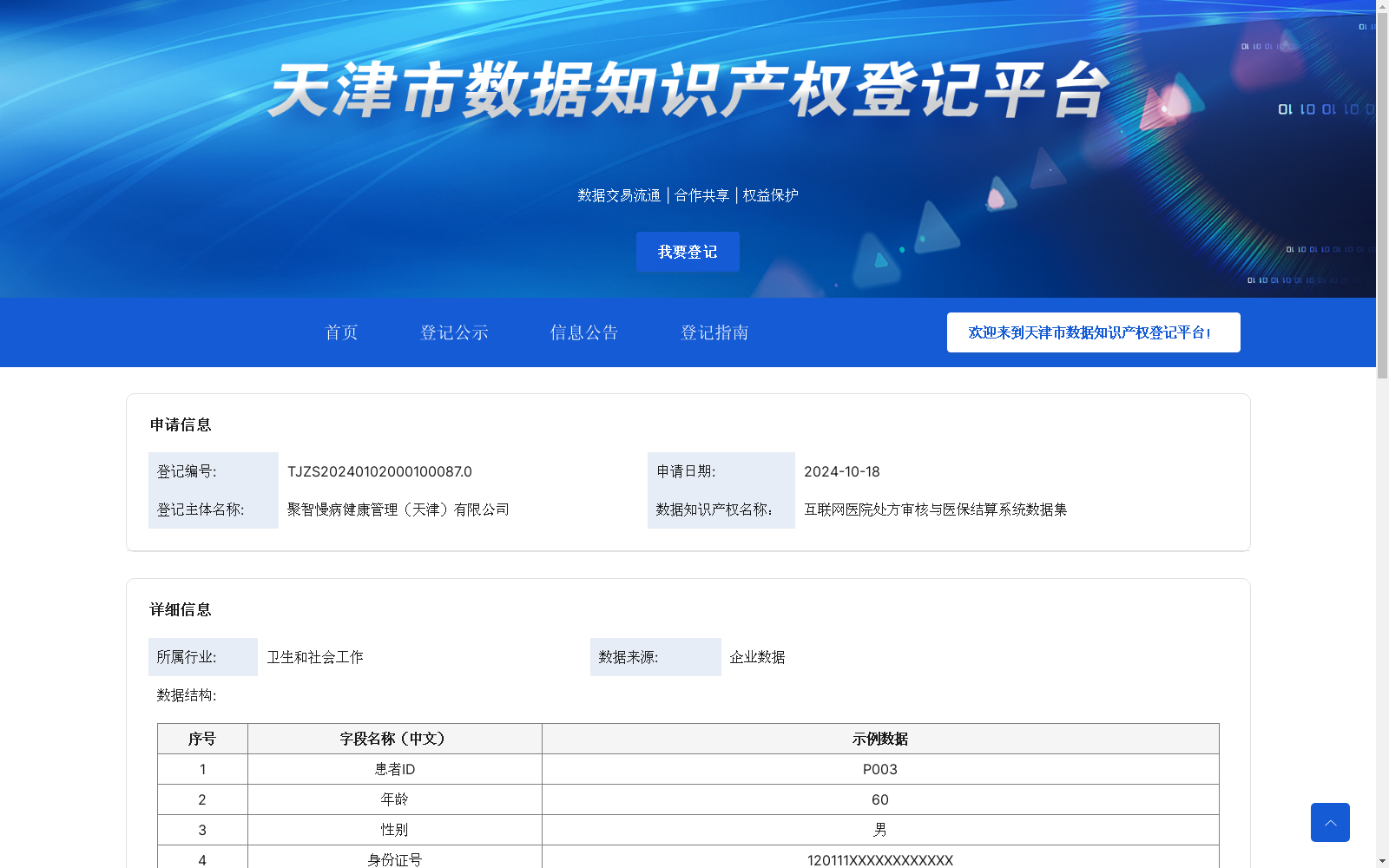1389x868 pixels.
Task: Click the 详细信息 section heading
Action: pos(181,609)
